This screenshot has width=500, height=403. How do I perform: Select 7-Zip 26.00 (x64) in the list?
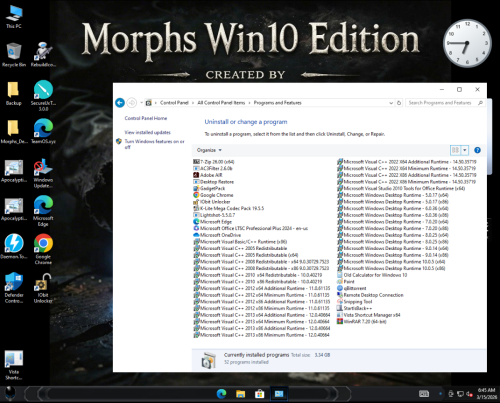pyautogui.click(x=214, y=162)
